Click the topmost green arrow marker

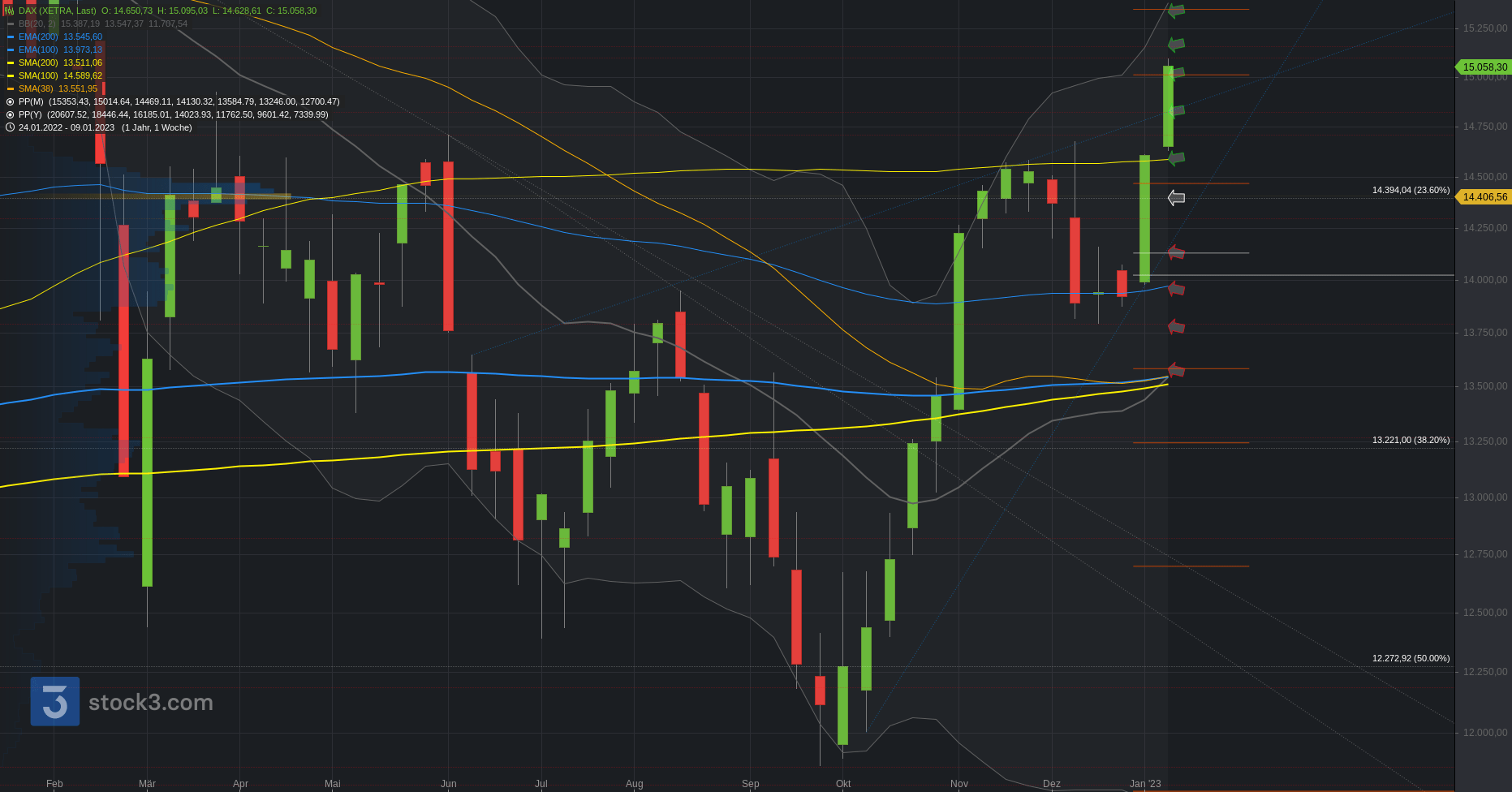[x=1176, y=11]
